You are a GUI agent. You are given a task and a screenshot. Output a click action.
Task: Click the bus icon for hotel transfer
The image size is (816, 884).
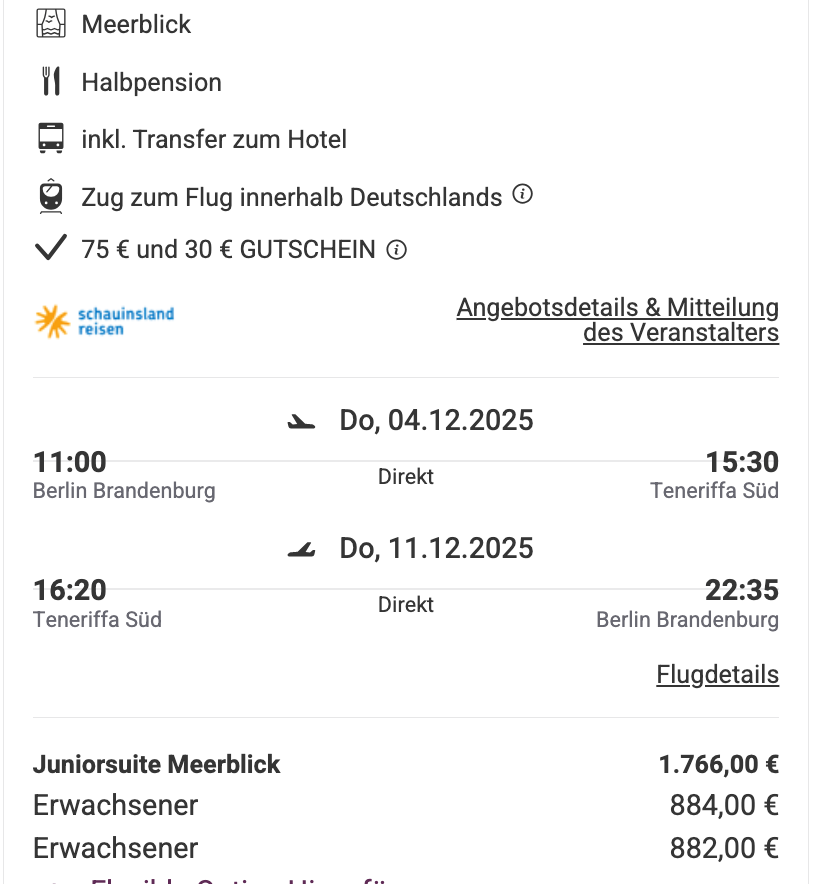(51, 139)
